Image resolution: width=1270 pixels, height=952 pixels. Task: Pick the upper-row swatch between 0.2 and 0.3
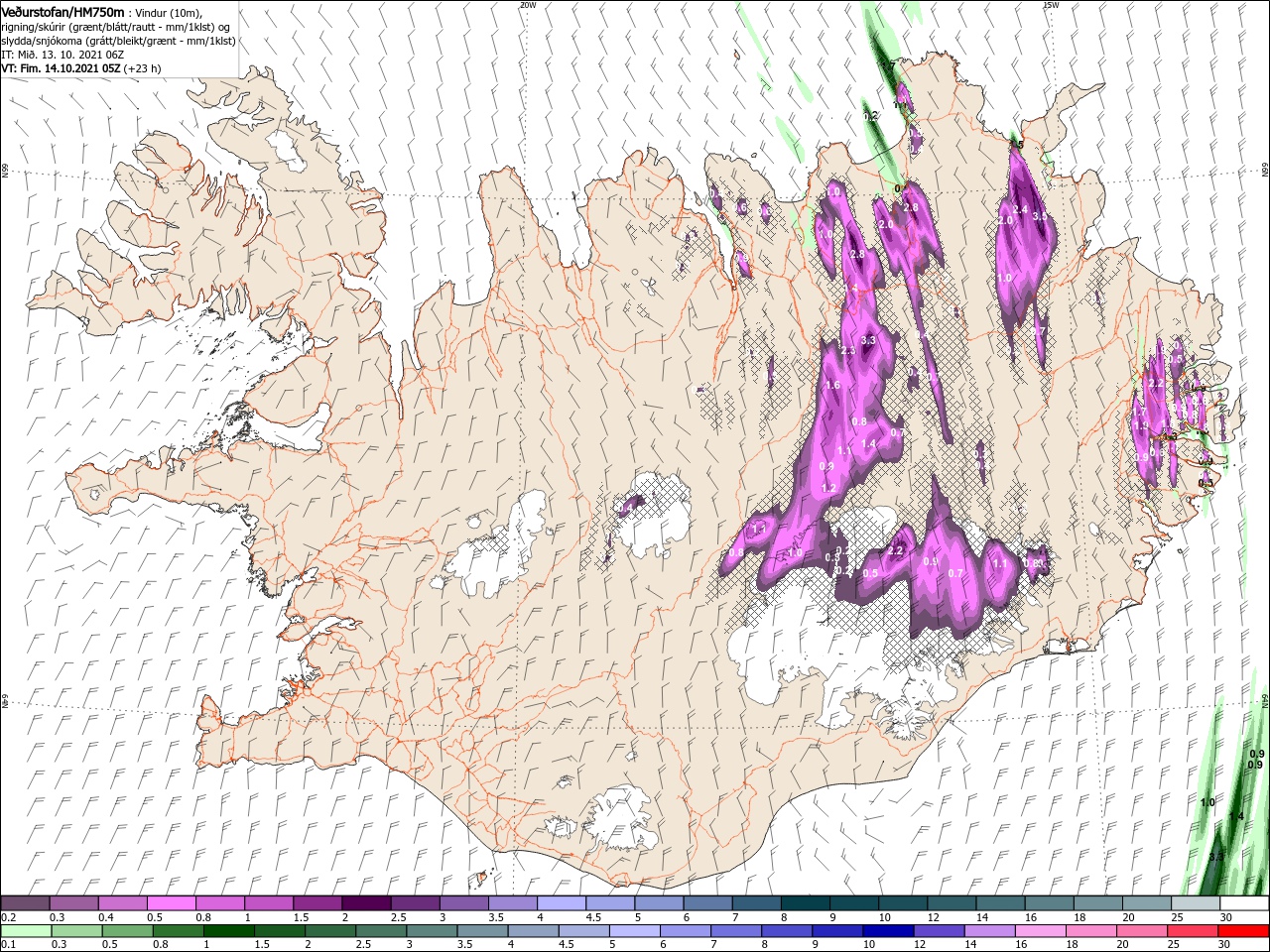pyautogui.click(x=26, y=903)
